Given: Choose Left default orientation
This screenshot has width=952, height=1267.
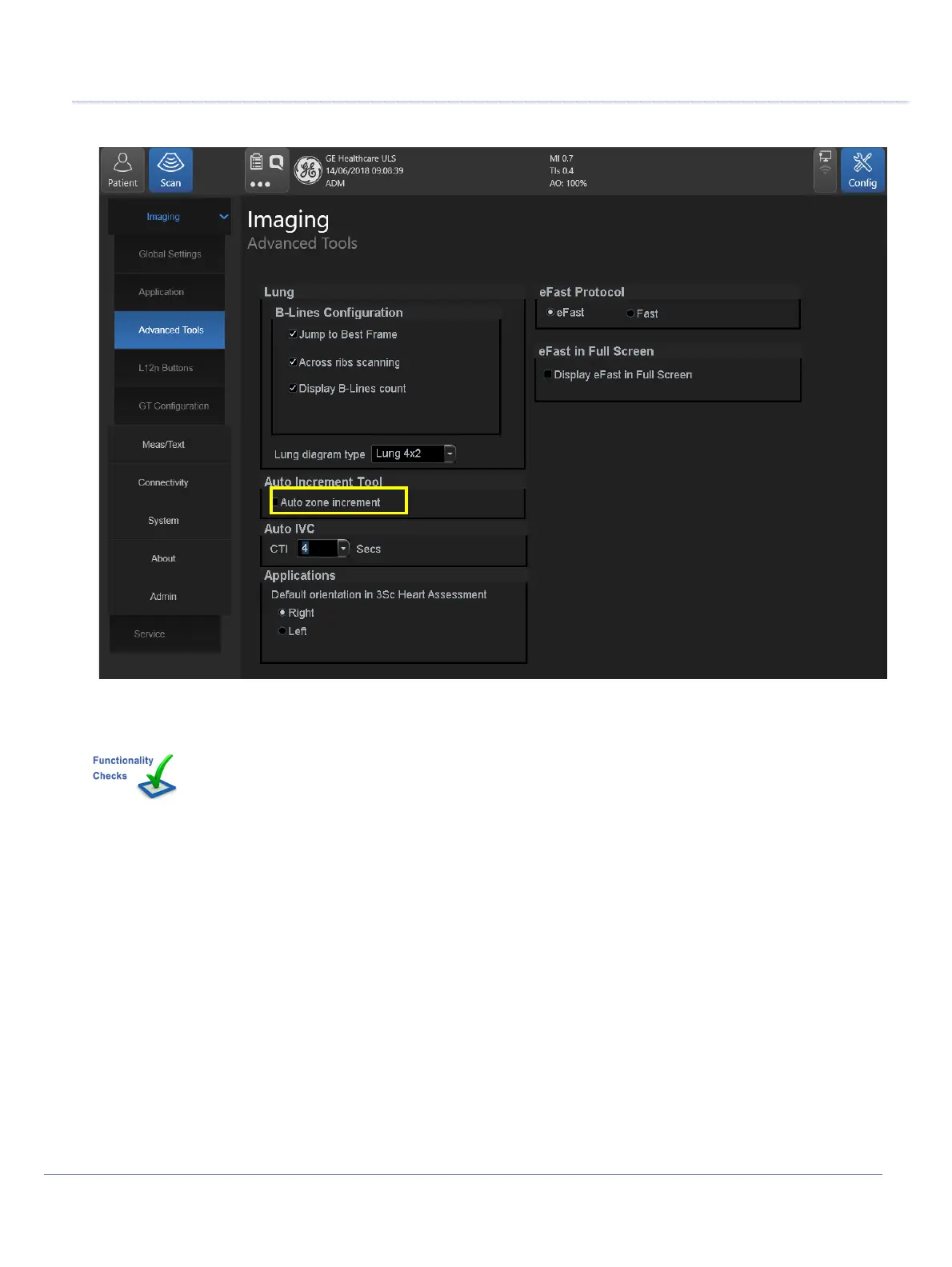Looking at the screenshot, I should pyautogui.click(x=282, y=631).
